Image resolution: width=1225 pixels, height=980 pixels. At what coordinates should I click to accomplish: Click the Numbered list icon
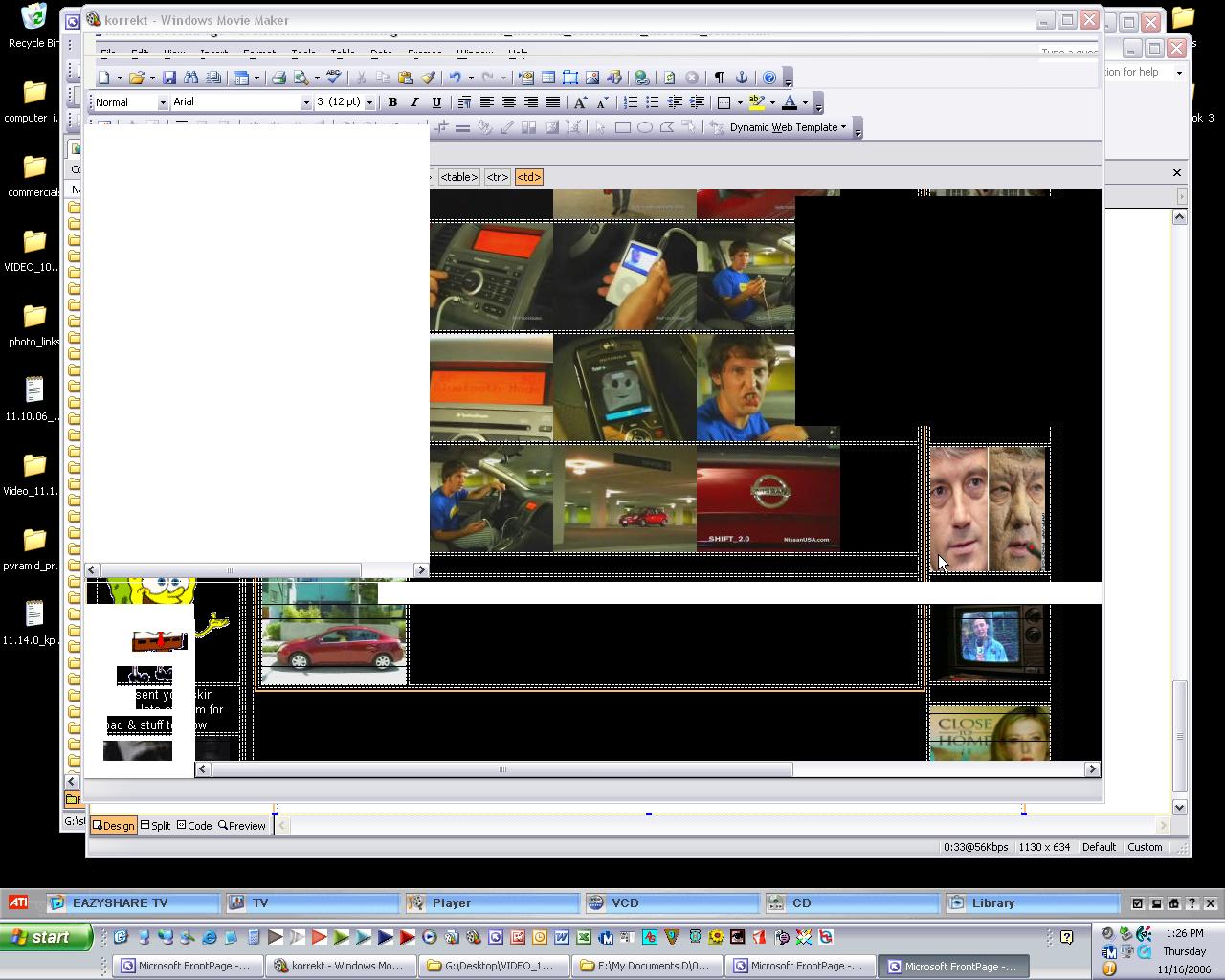click(x=631, y=102)
